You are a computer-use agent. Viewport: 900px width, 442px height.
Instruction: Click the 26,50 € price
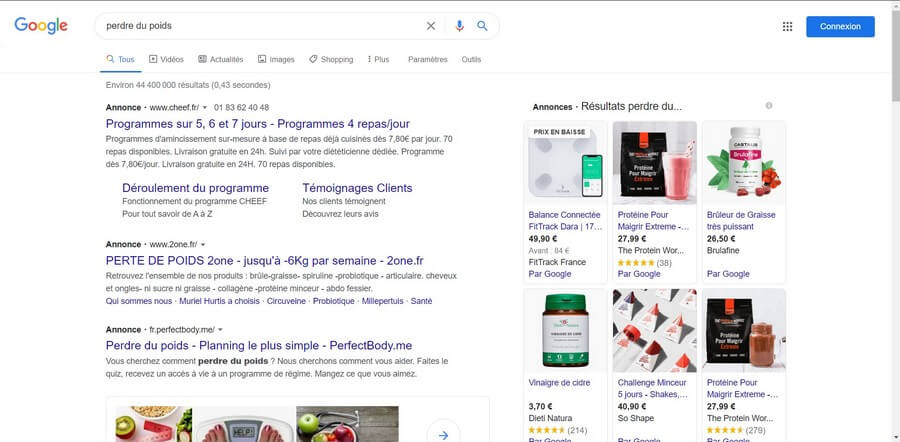[x=721, y=238]
